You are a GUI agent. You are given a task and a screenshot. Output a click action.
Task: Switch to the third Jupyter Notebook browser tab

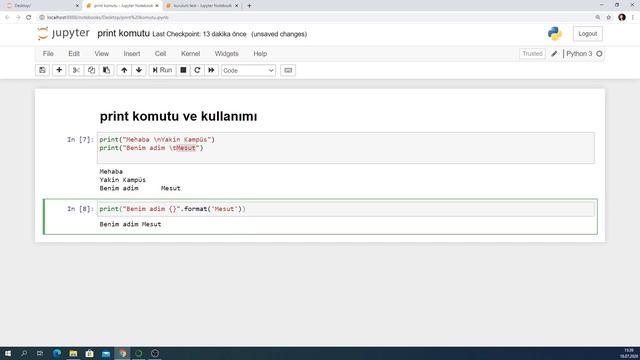pos(202,6)
